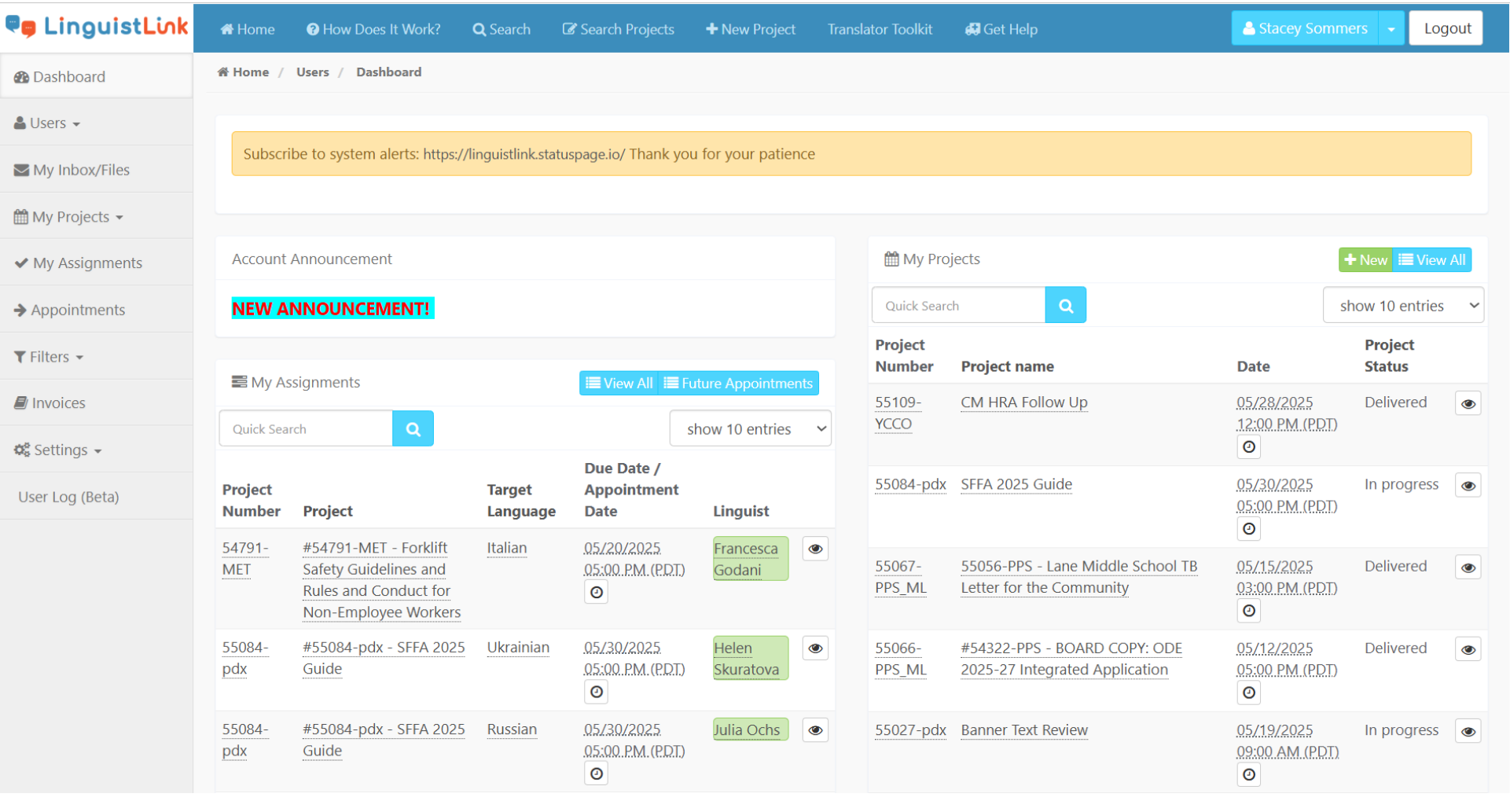View Banner Text Review project eye icon

1468,731
